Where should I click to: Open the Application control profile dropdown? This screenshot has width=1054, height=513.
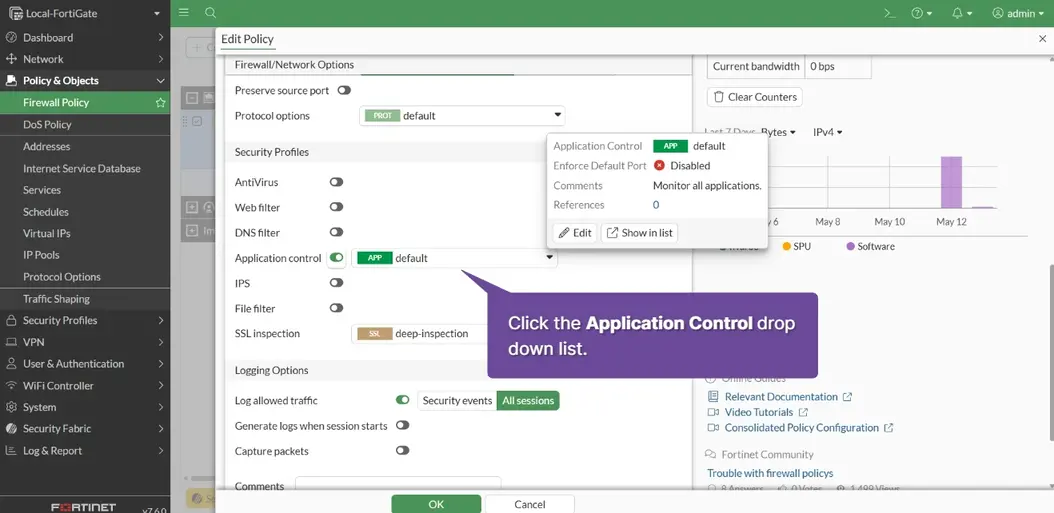tap(454, 258)
